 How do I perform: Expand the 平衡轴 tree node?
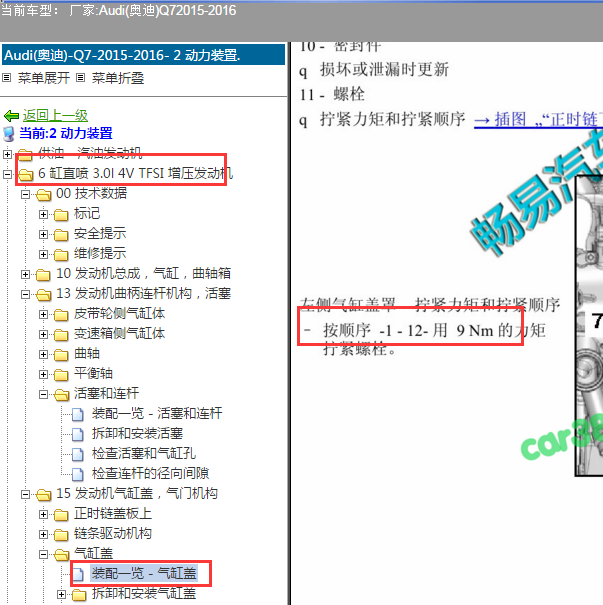[44, 374]
